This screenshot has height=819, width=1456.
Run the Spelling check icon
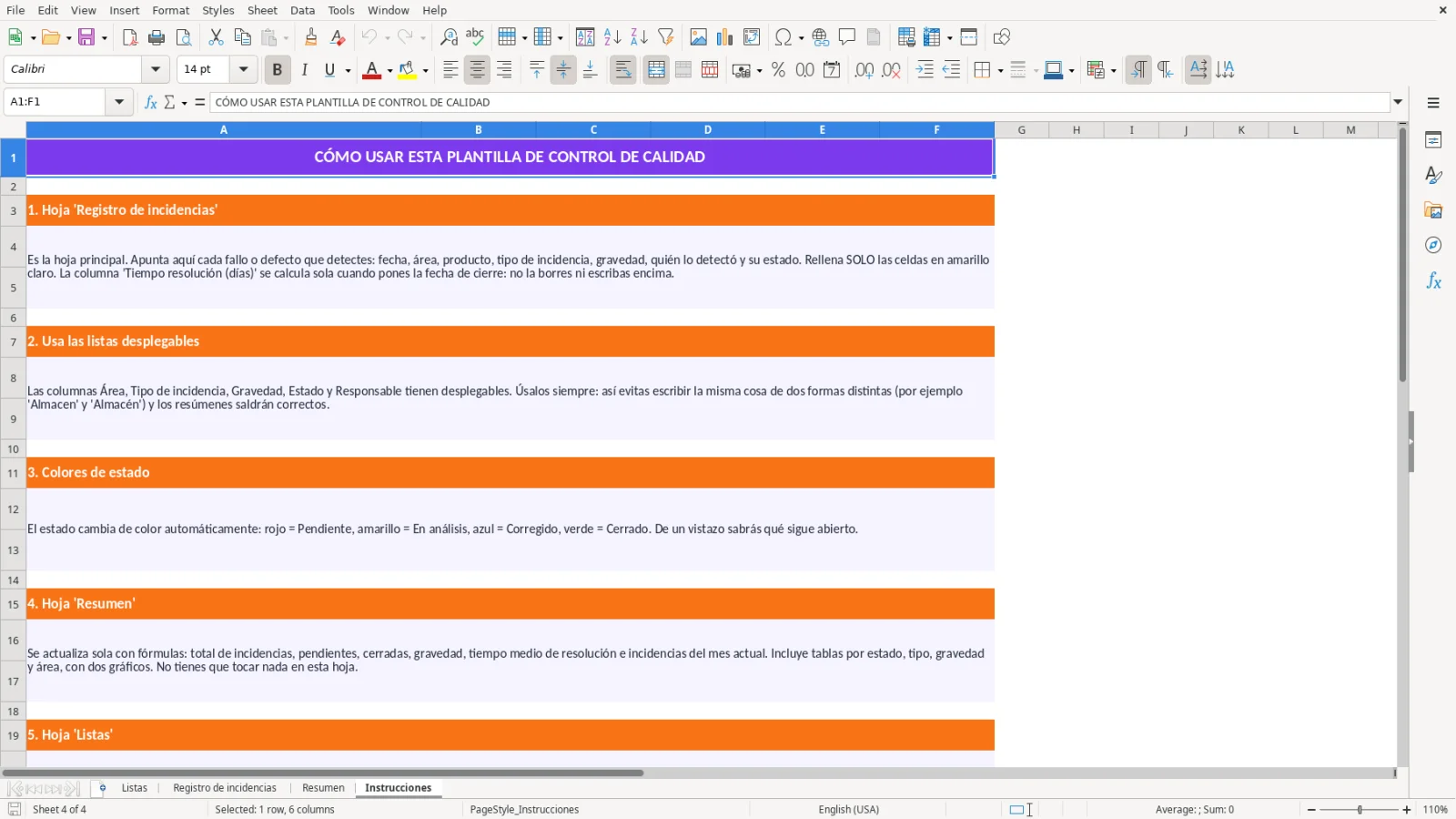[x=475, y=37]
